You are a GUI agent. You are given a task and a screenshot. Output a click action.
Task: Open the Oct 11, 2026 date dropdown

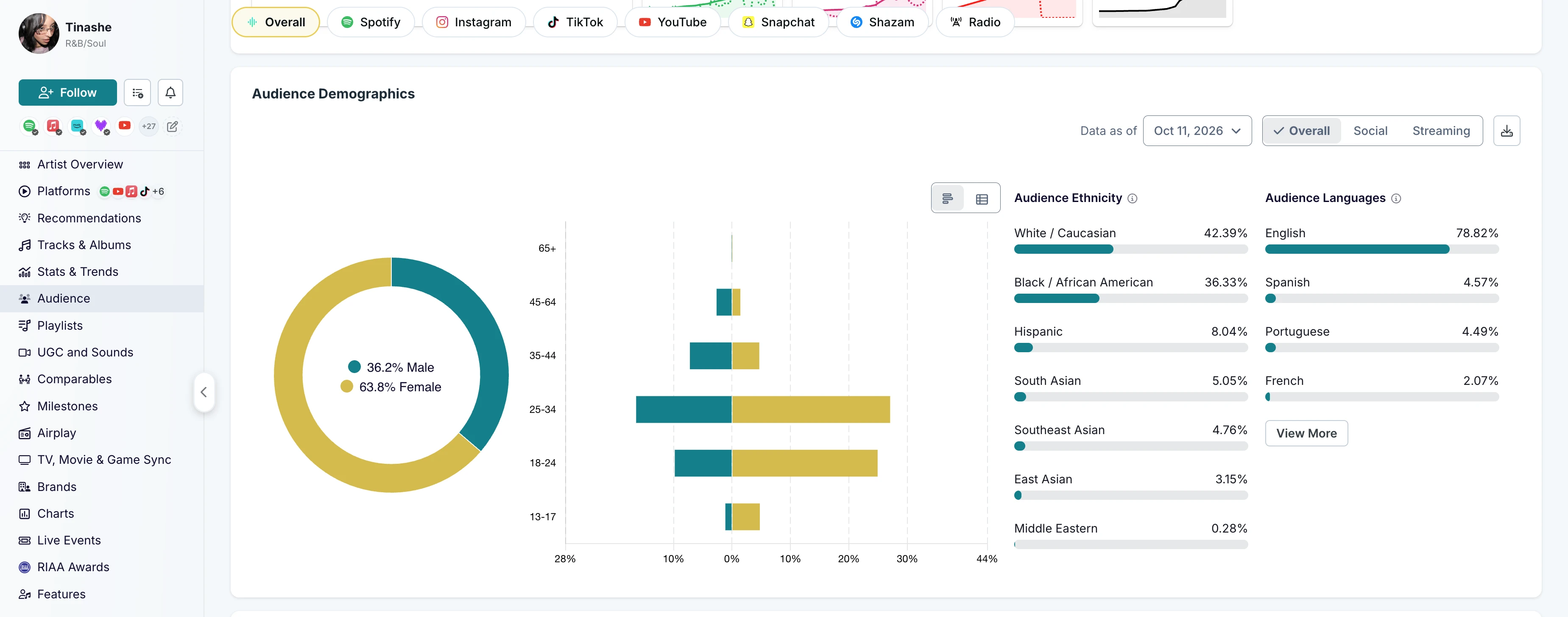tap(1197, 131)
